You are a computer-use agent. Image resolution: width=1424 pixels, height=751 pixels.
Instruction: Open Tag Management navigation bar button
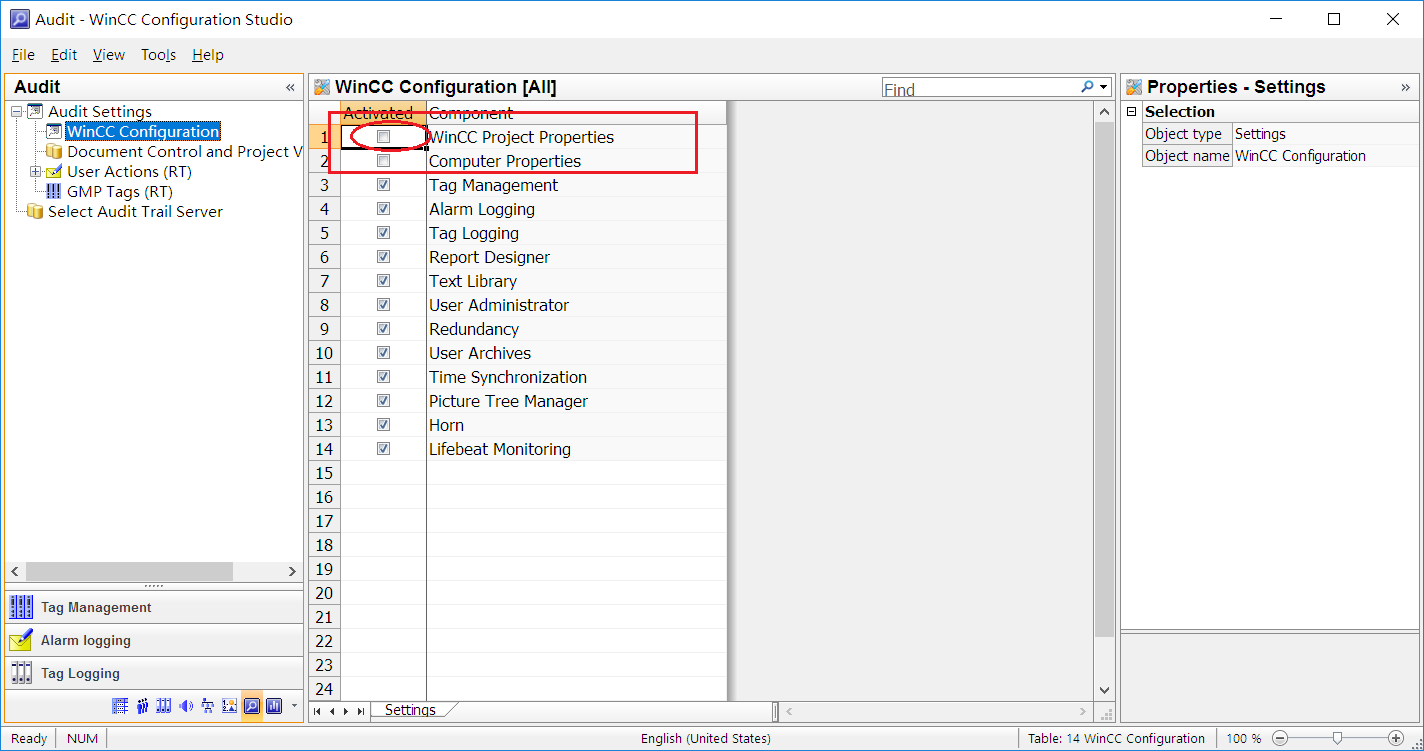[154, 607]
